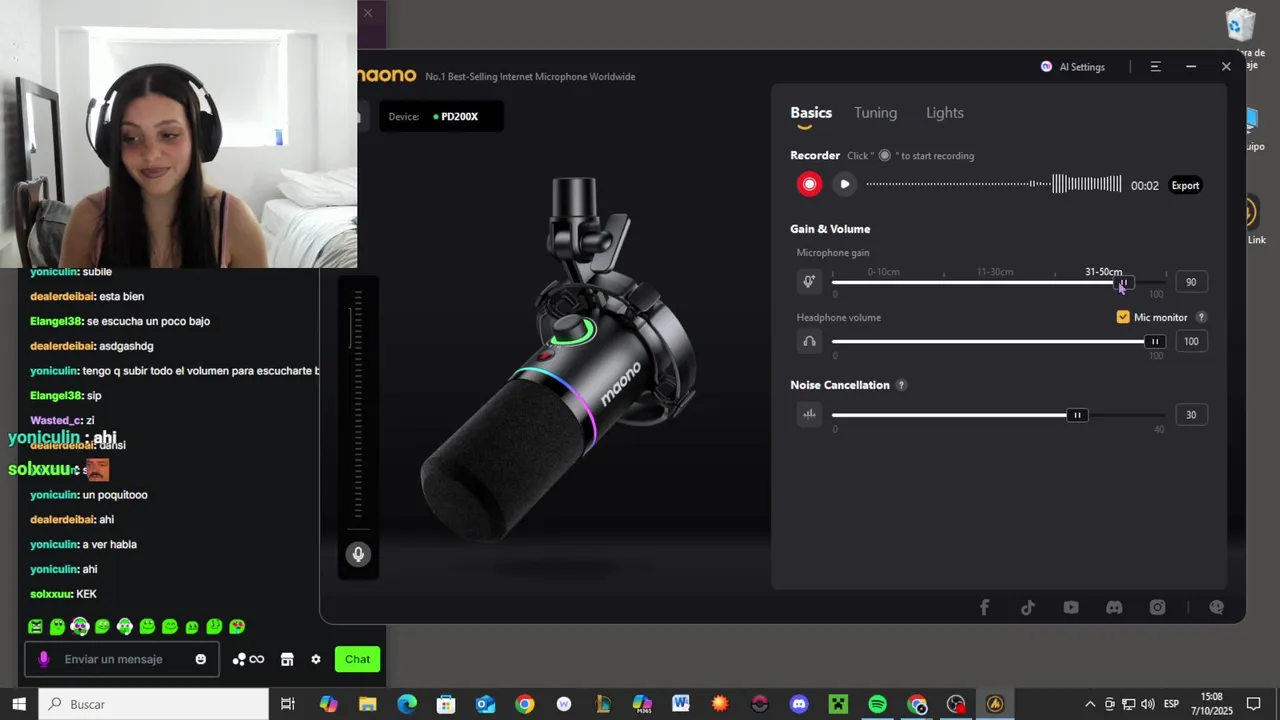Screen dimensions: 1280x720
Task: Open help for Mic monitor
Action: click(x=1201, y=317)
